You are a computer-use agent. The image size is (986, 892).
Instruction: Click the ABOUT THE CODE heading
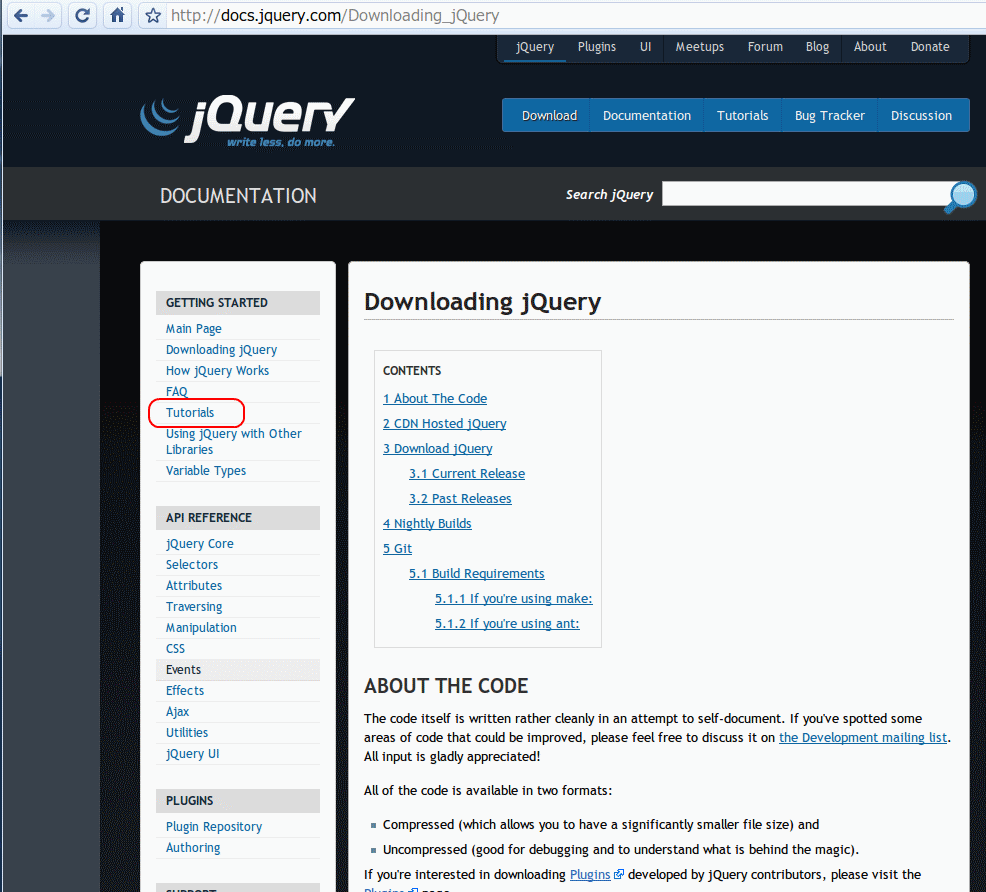446,686
